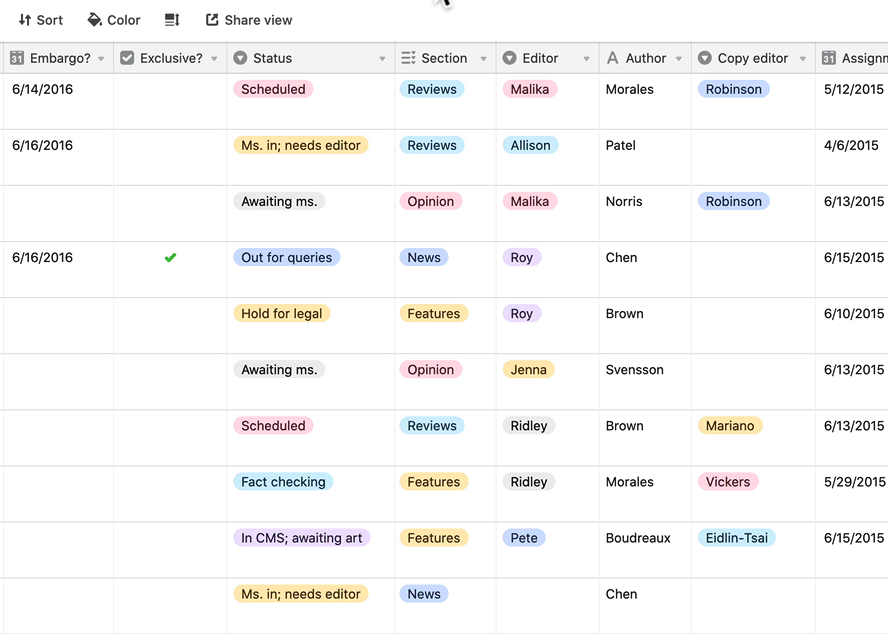Open the Sort menu

pos(40,19)
